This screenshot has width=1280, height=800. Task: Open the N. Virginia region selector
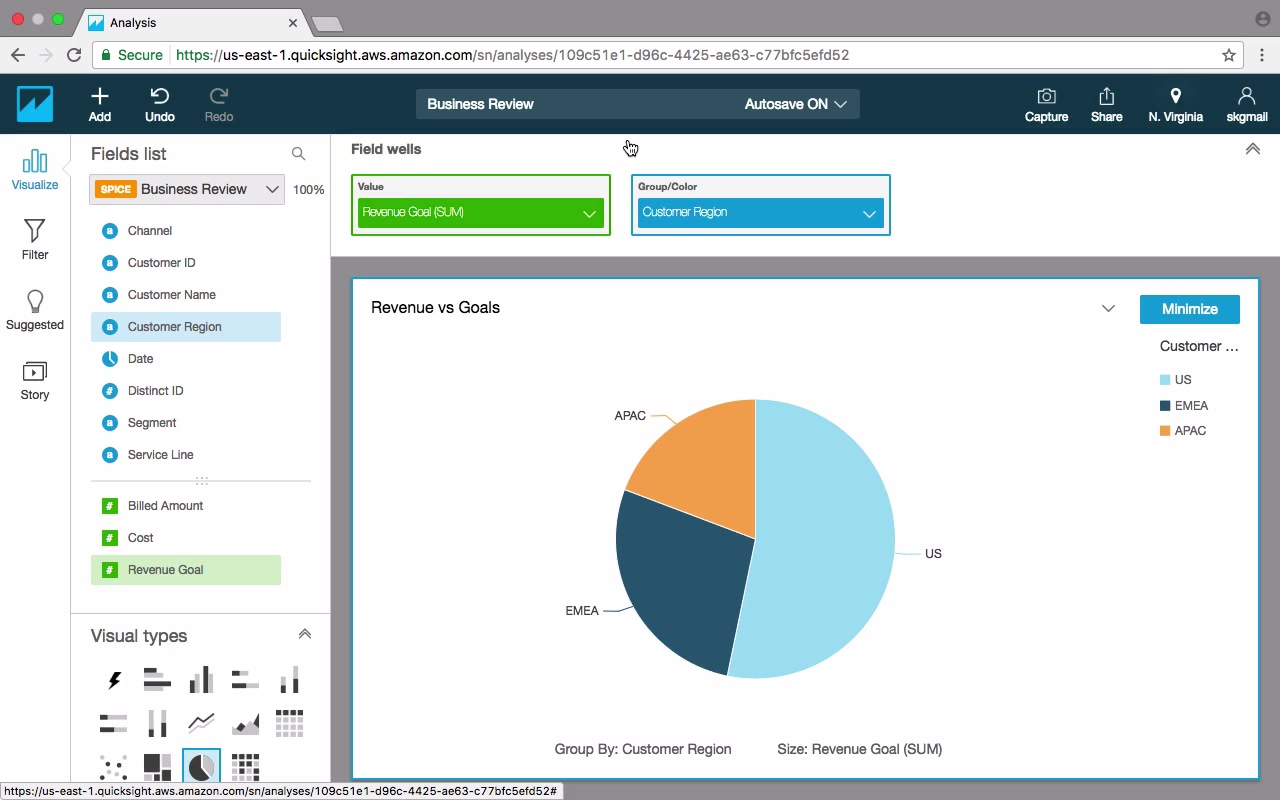coord(1176,104)
